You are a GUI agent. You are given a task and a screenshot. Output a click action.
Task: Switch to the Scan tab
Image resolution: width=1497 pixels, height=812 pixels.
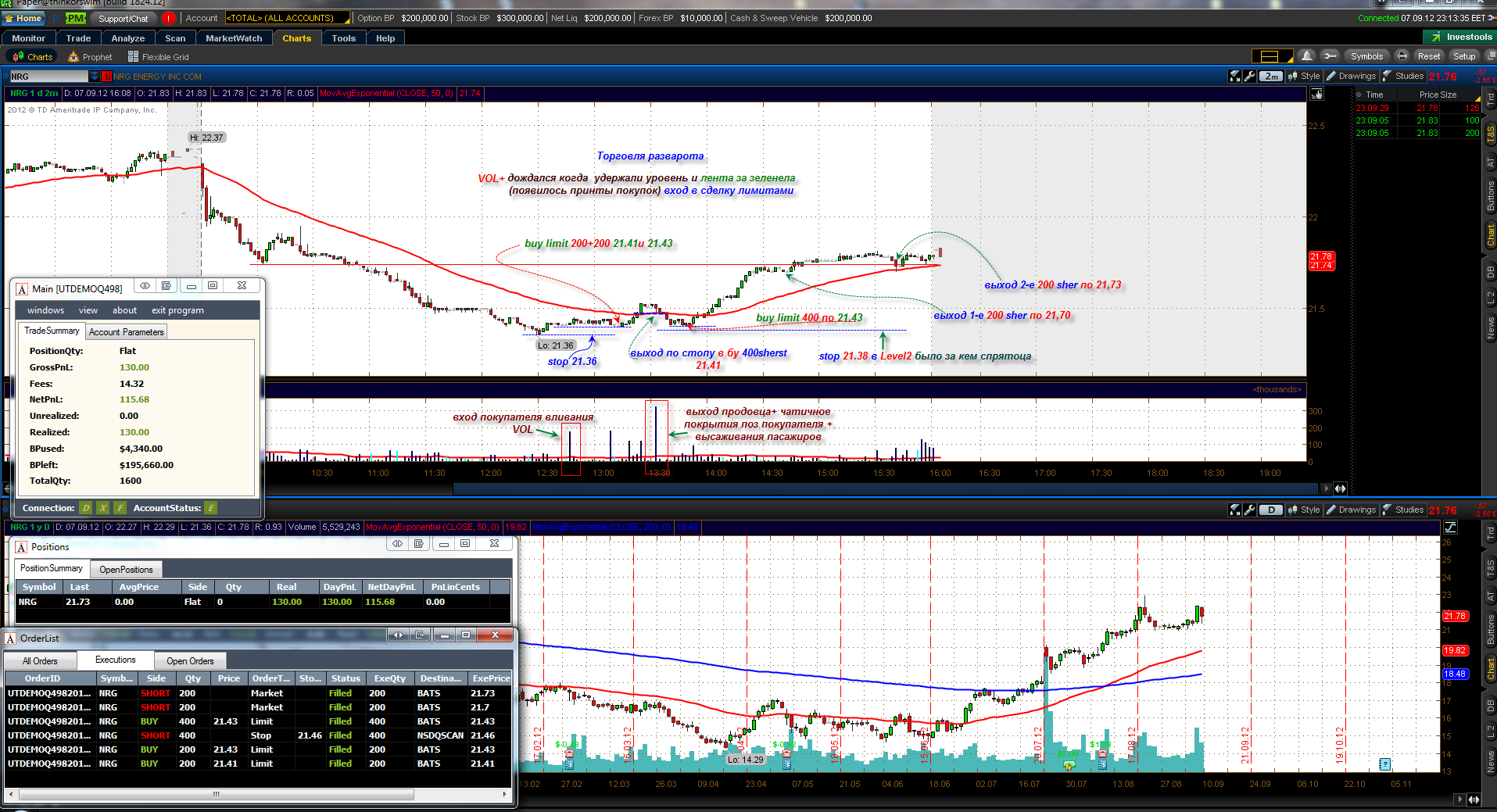pyautogui.click(x=176, y=38)
